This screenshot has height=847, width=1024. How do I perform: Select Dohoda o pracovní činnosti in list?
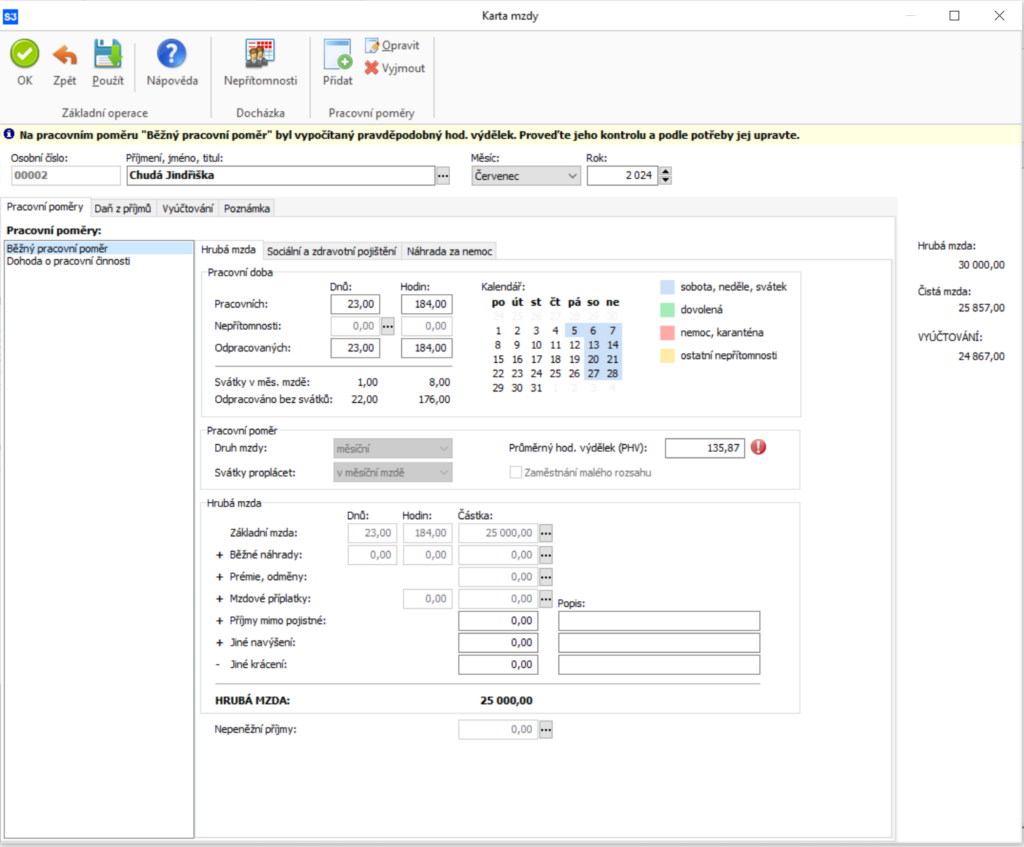click(68, 261)
